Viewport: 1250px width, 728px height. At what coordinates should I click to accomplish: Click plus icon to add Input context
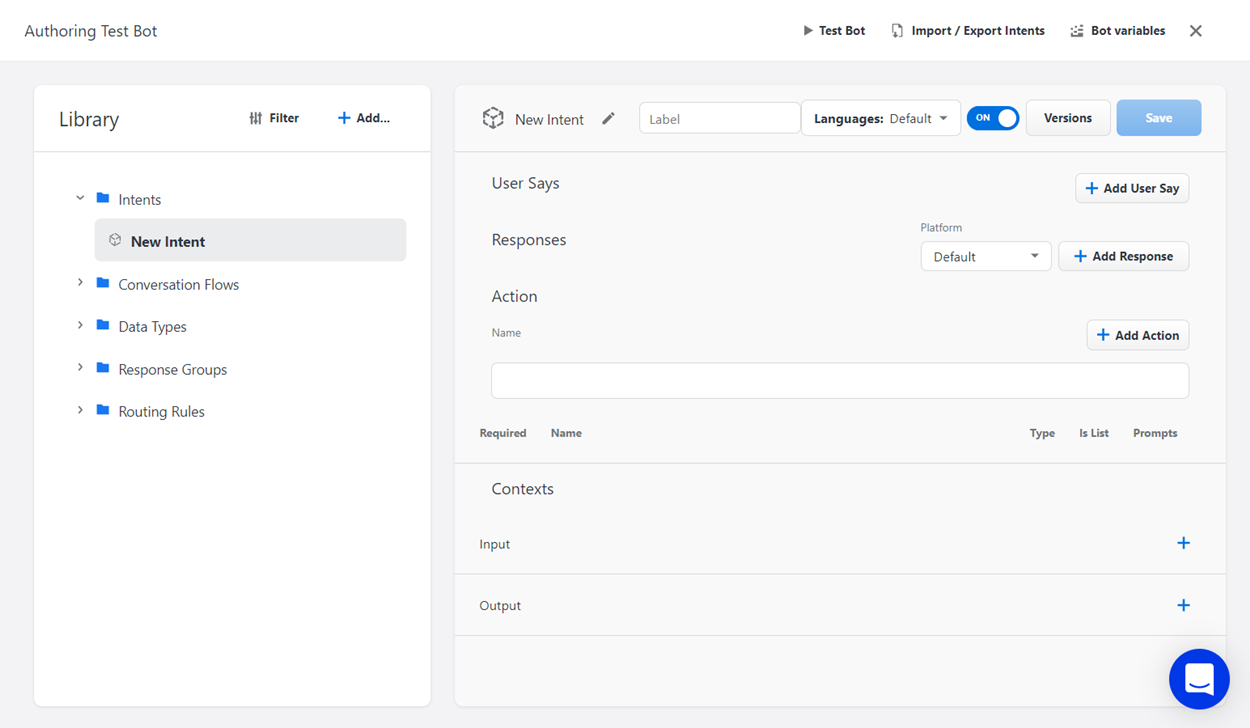[x=1183, y=543]
